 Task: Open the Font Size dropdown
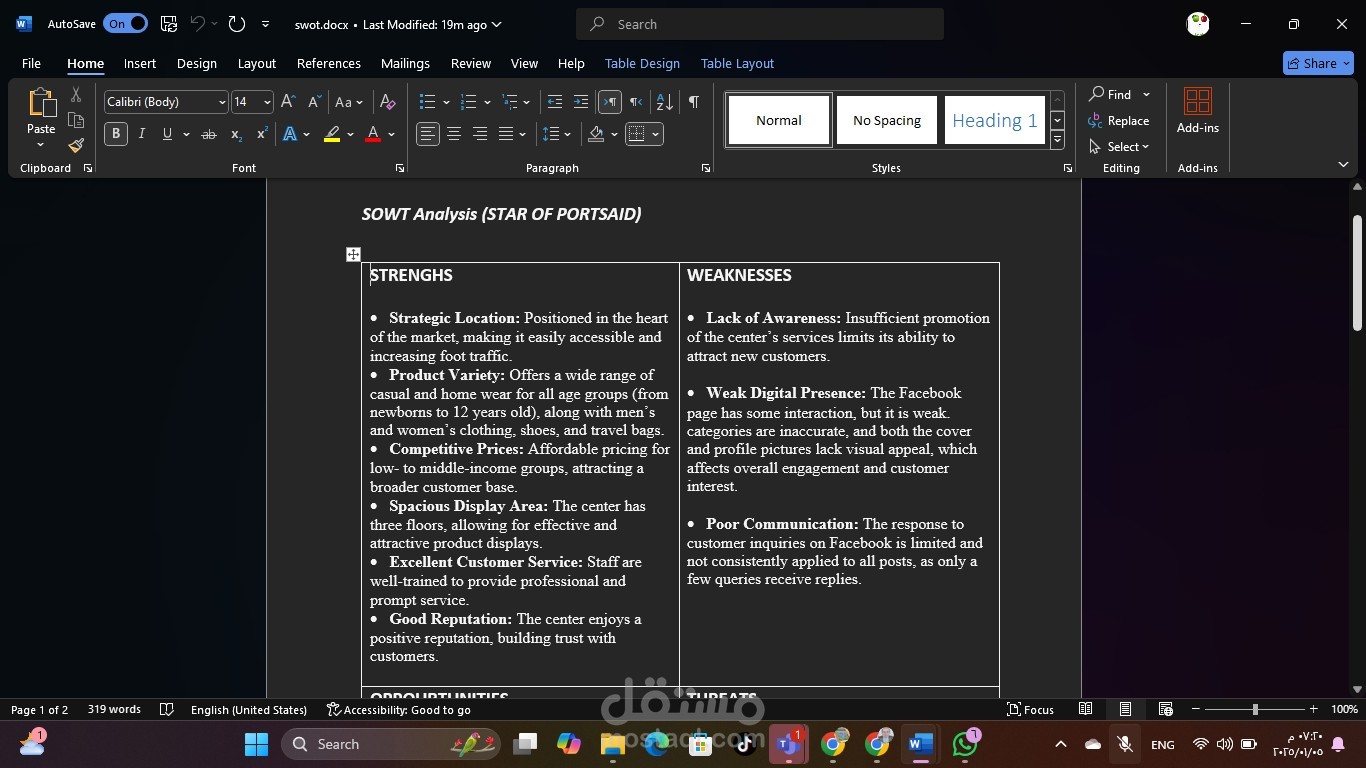268,102
